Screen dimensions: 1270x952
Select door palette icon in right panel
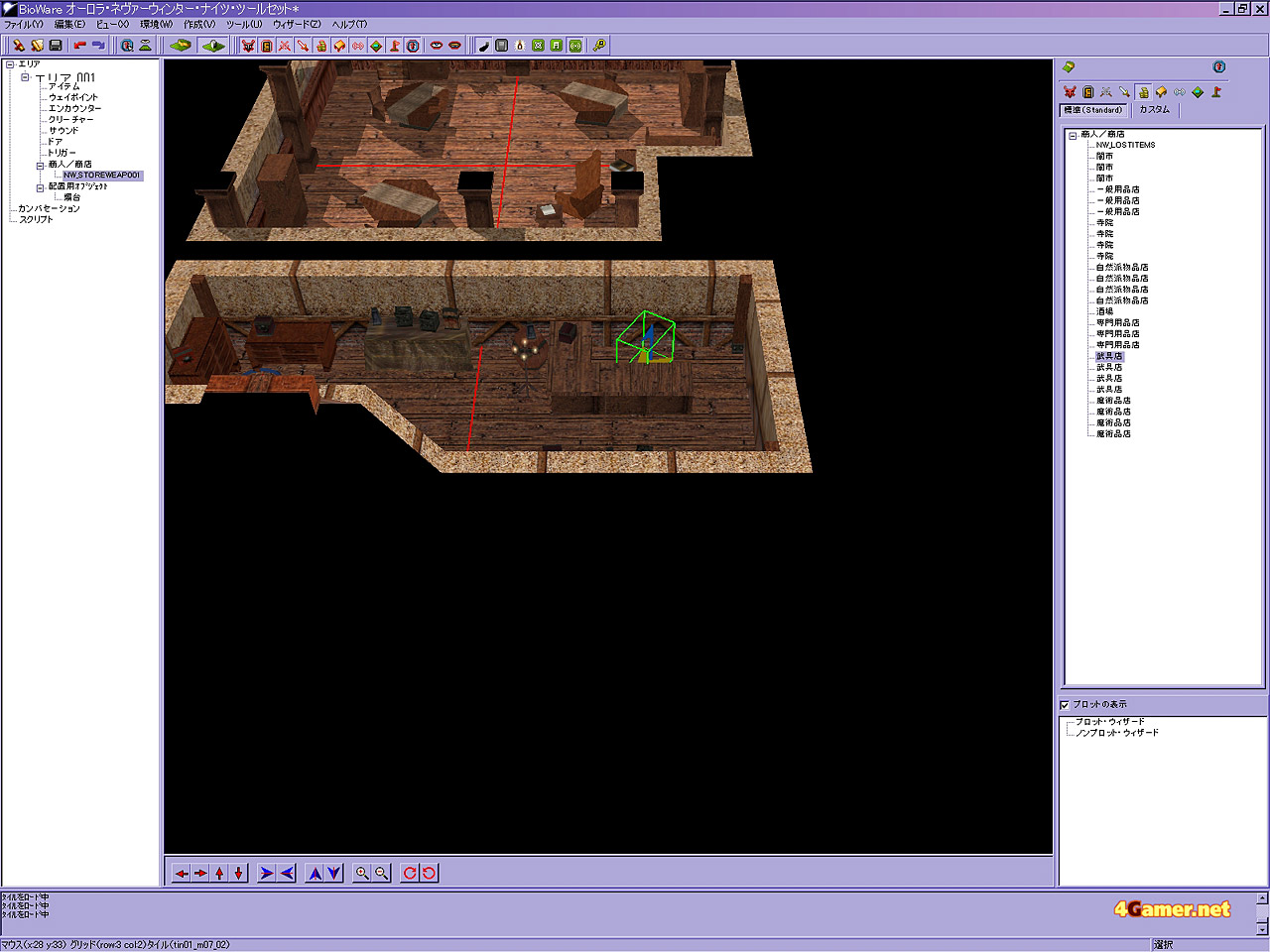(1087, 92)
